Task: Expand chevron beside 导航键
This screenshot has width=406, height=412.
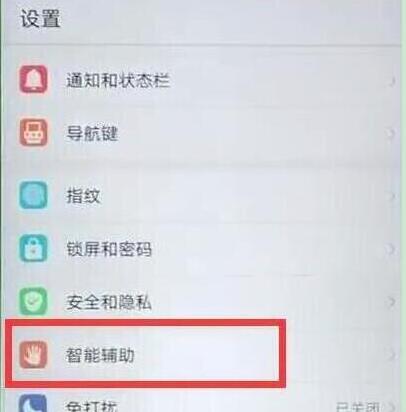Action: pyautogui.click(x=392, y=133)
